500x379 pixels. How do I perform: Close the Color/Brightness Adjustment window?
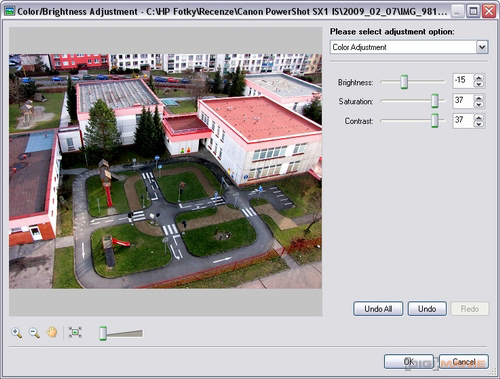(x=489, y=11)
